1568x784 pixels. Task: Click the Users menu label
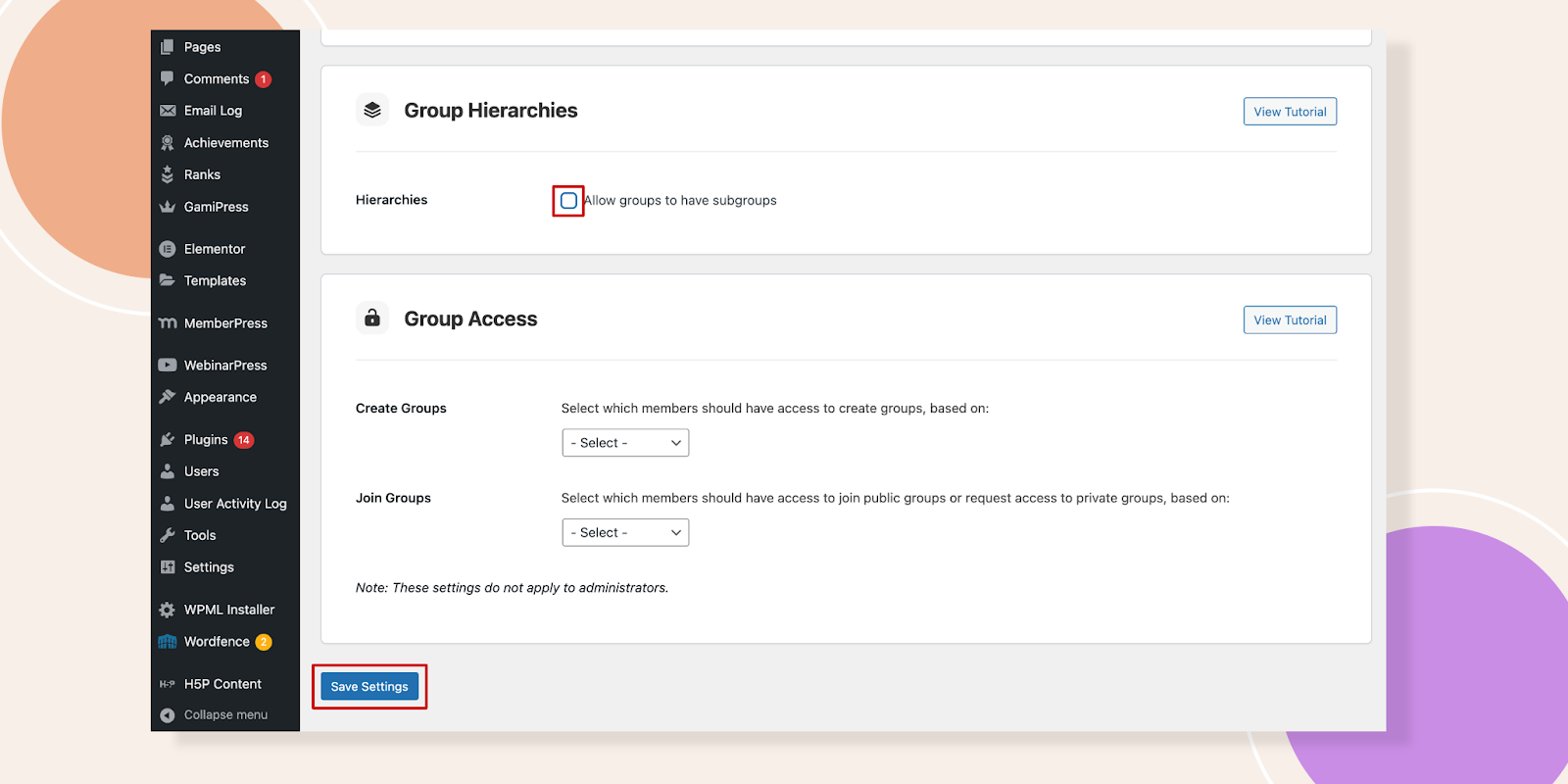click(201, 471)
